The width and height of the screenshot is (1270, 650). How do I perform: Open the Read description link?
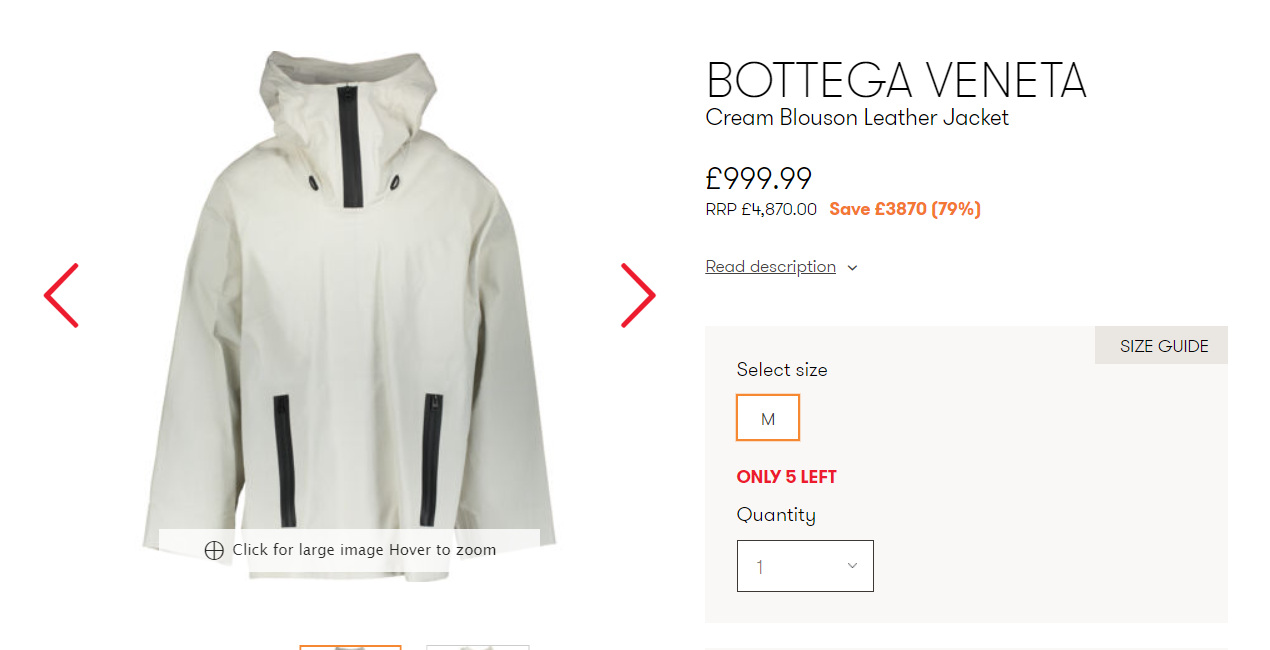[x=770, y=267]
